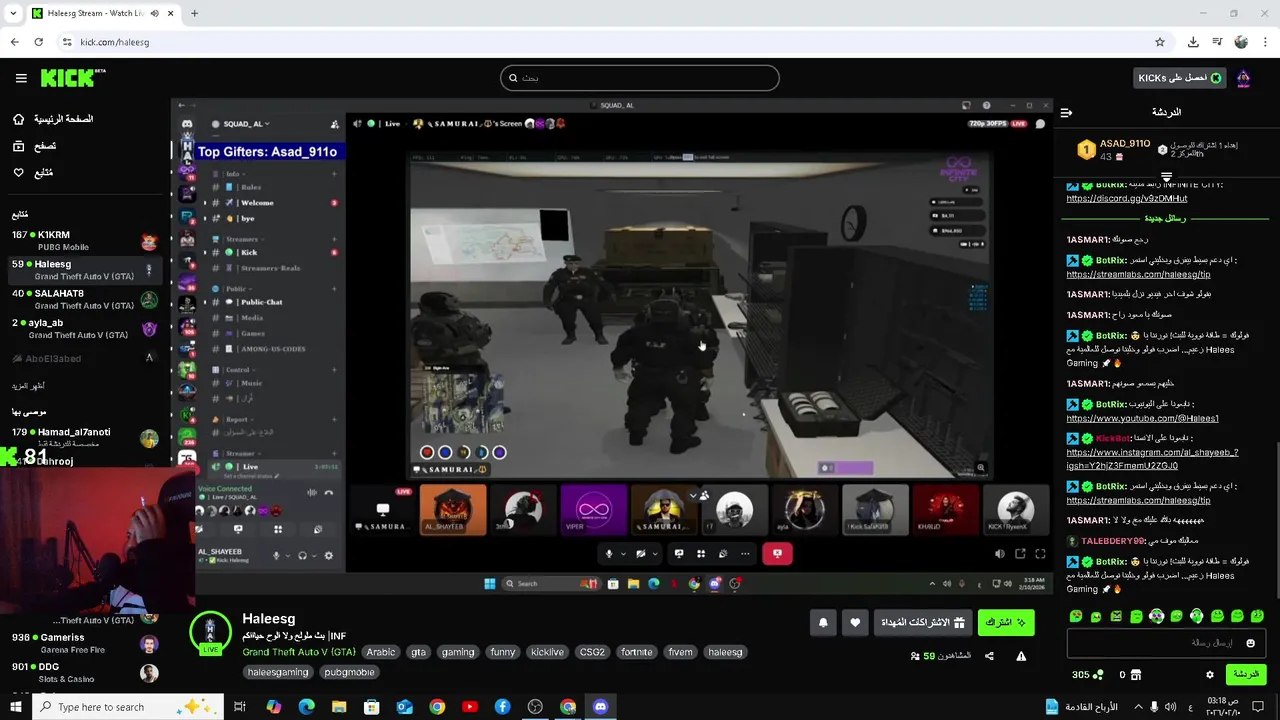This screenshot has height=720, width=1280.
Task: Click the Get KICKs button
Action: pos(1179,78)
